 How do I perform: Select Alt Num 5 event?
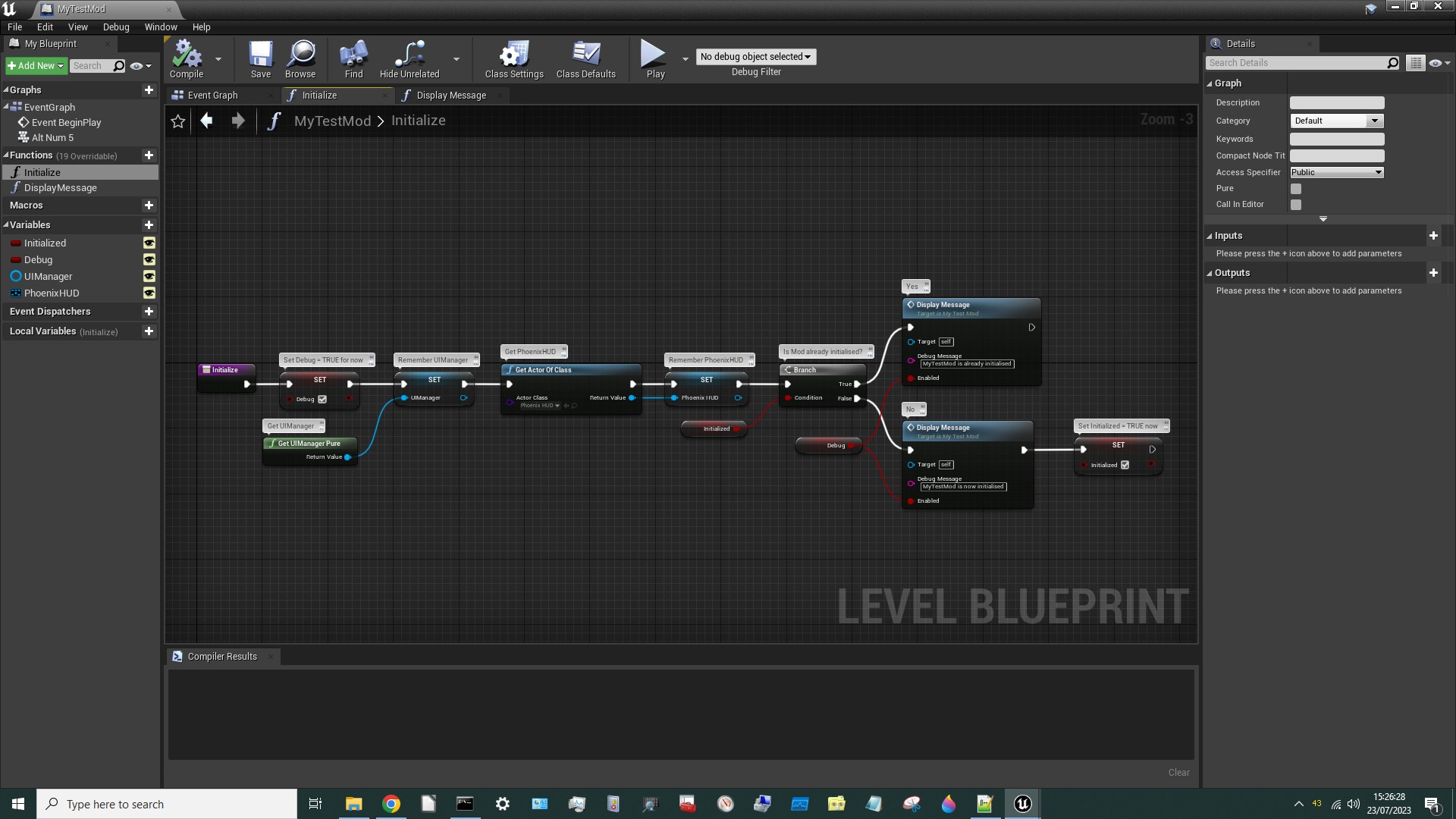52,137
